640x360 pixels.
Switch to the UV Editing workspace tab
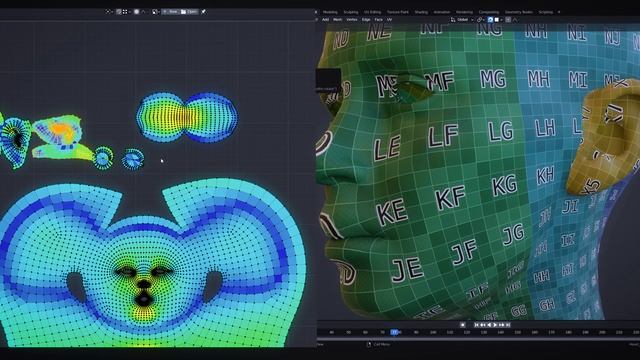pos(372,12)
